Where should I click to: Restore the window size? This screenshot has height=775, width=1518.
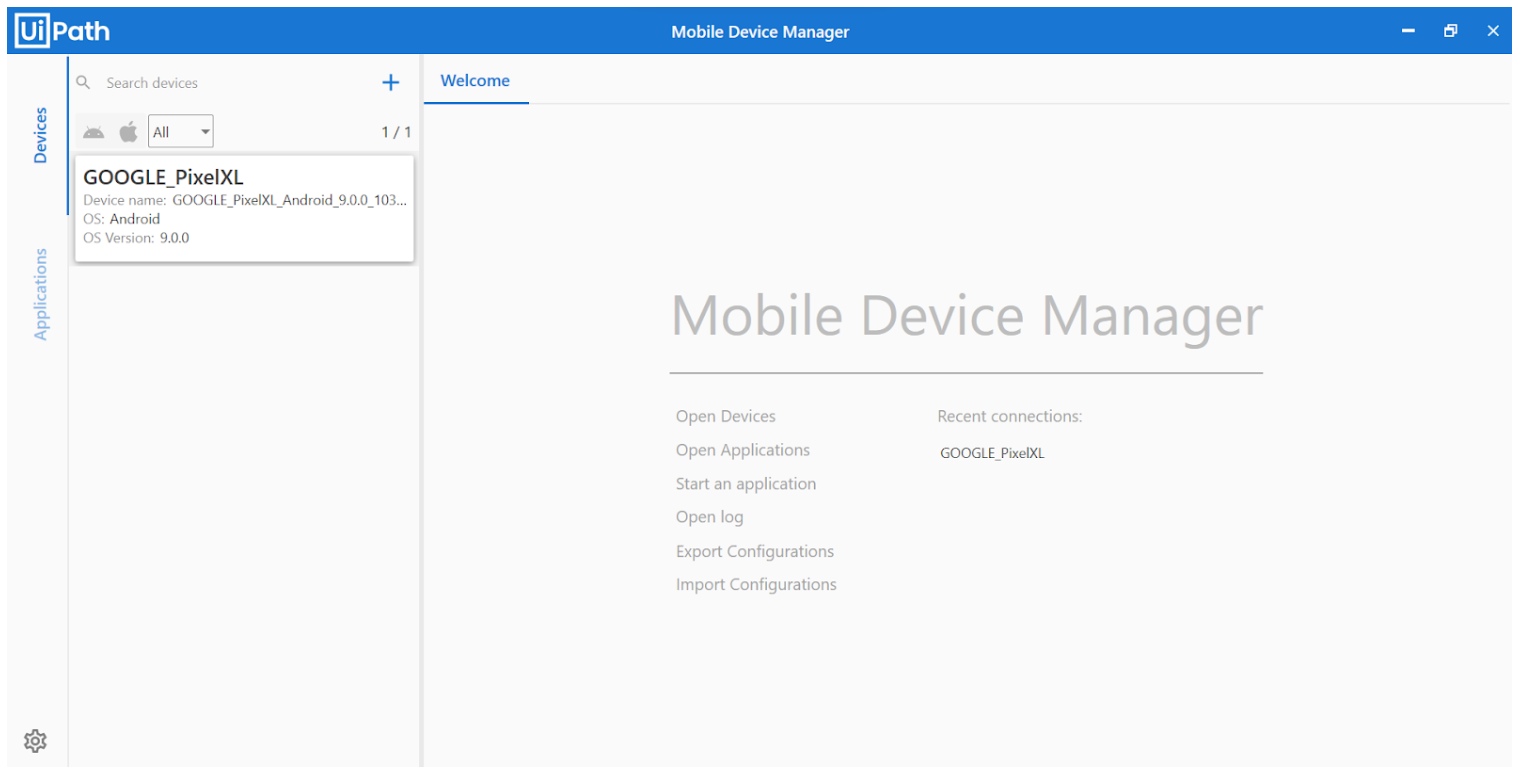click(1450, 31)
